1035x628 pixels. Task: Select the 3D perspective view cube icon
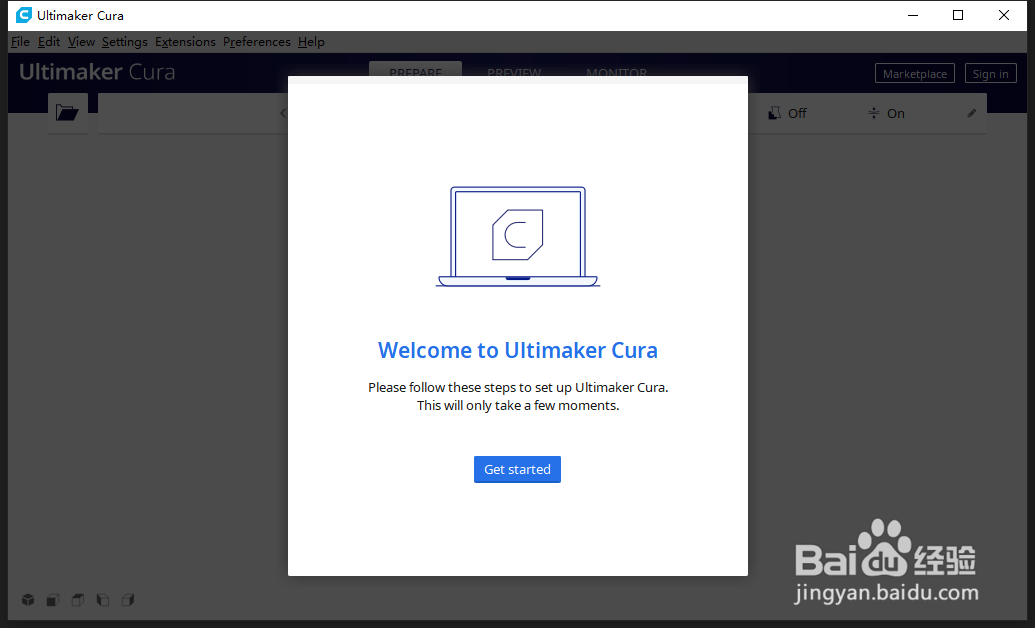pos(28,600)
